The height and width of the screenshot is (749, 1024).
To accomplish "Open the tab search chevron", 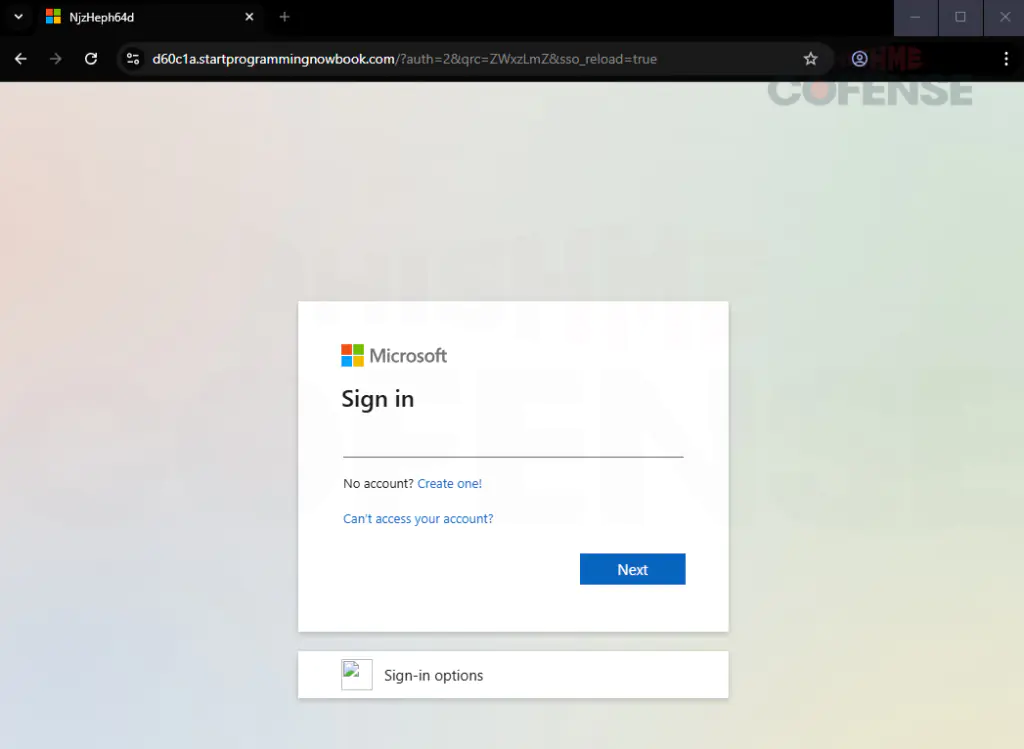I will pyautogui.click(x=16, y=17).
